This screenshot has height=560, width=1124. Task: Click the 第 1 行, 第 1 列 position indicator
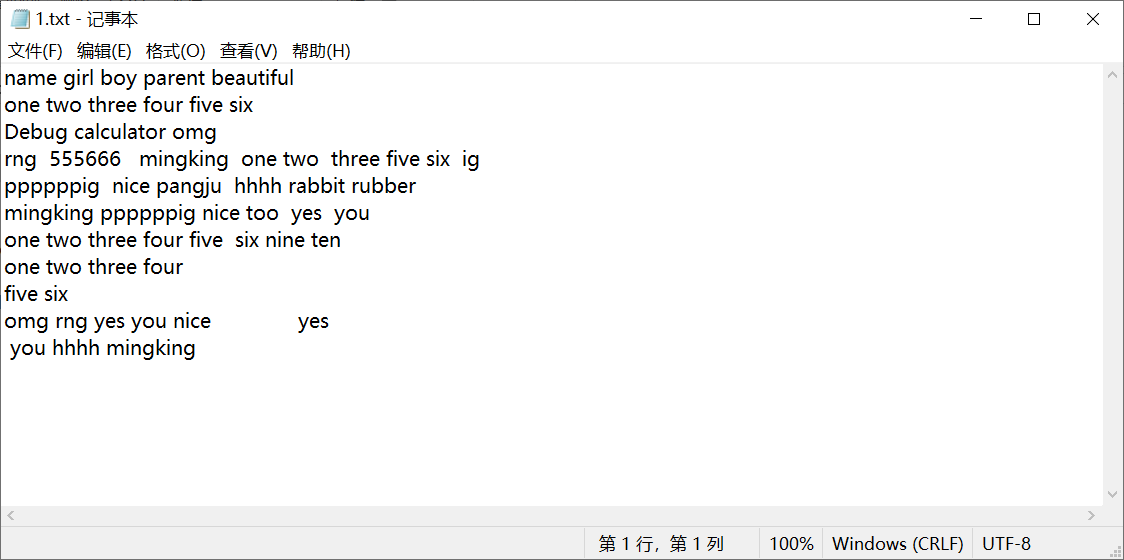click(x=661, y=544)
